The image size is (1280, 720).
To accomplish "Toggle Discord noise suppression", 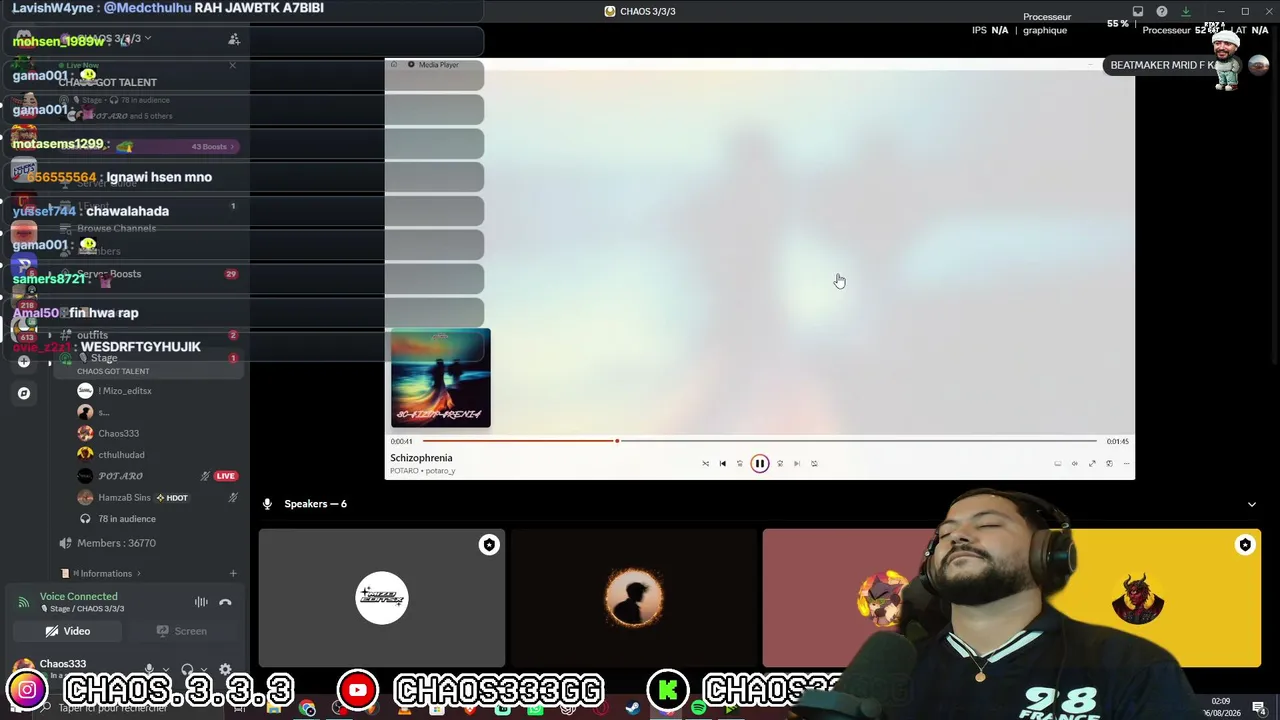I will [201, 602].
